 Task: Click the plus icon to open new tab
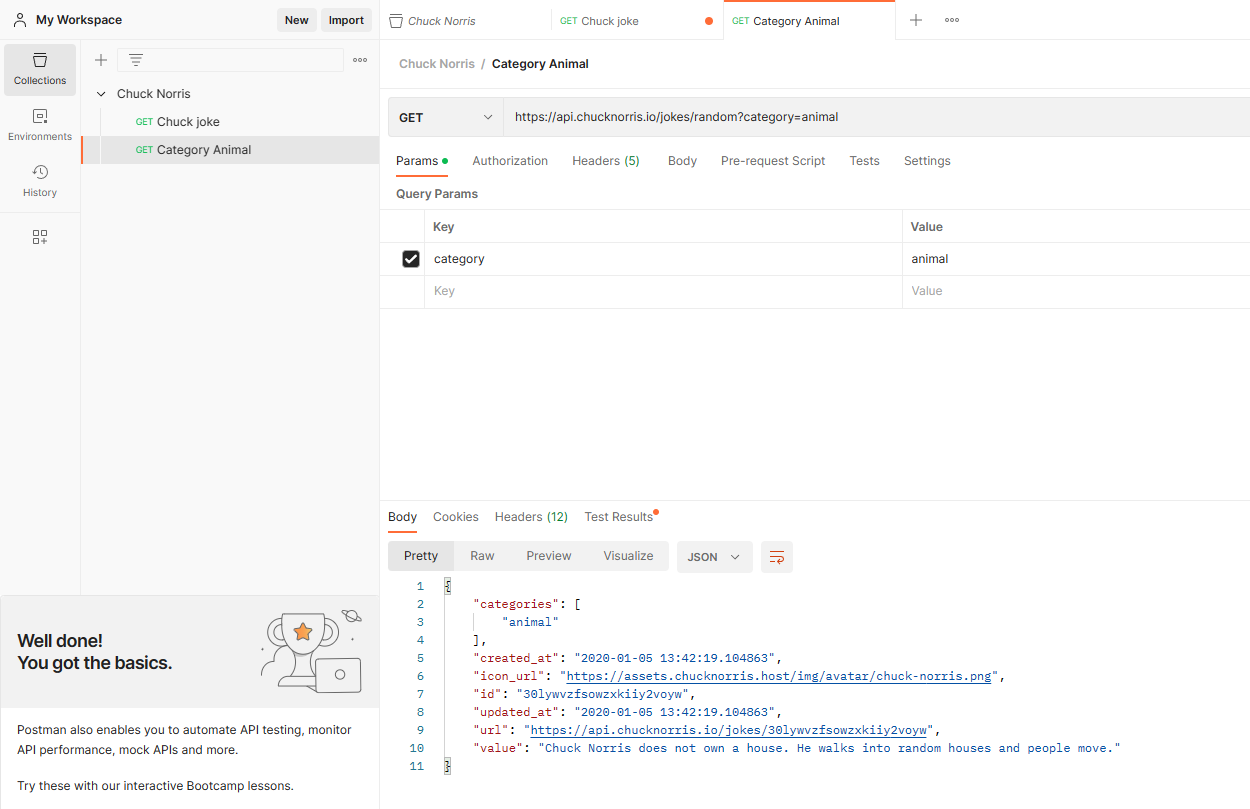pyautogui.click(x=916, y=20)
